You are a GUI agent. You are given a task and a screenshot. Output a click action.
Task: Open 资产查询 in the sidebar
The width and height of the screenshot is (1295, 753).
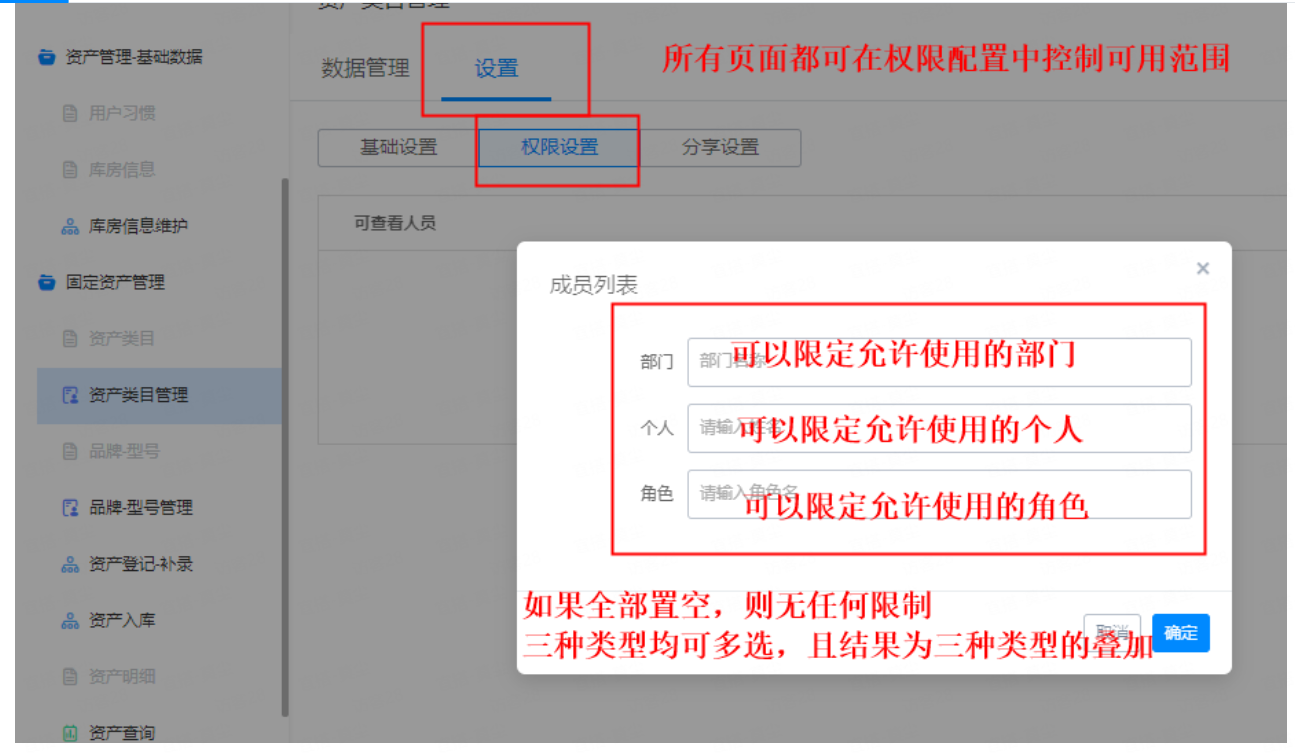point(122,734)
